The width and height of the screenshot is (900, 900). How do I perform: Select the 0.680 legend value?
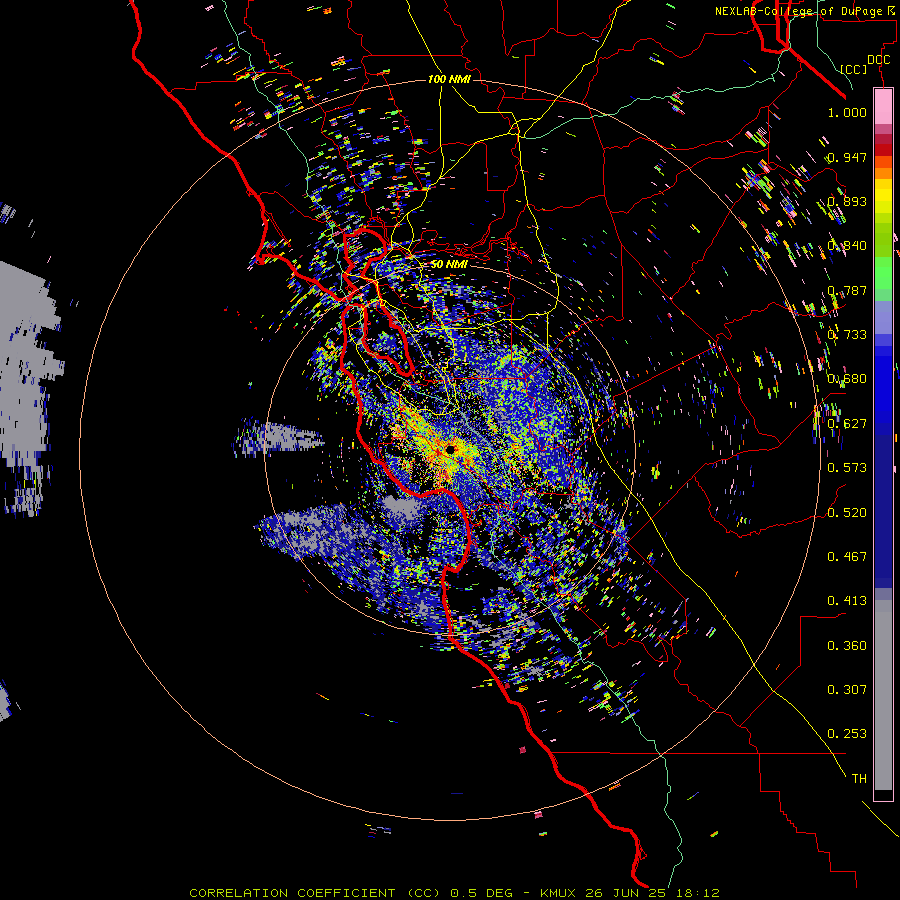click(847, 378)
